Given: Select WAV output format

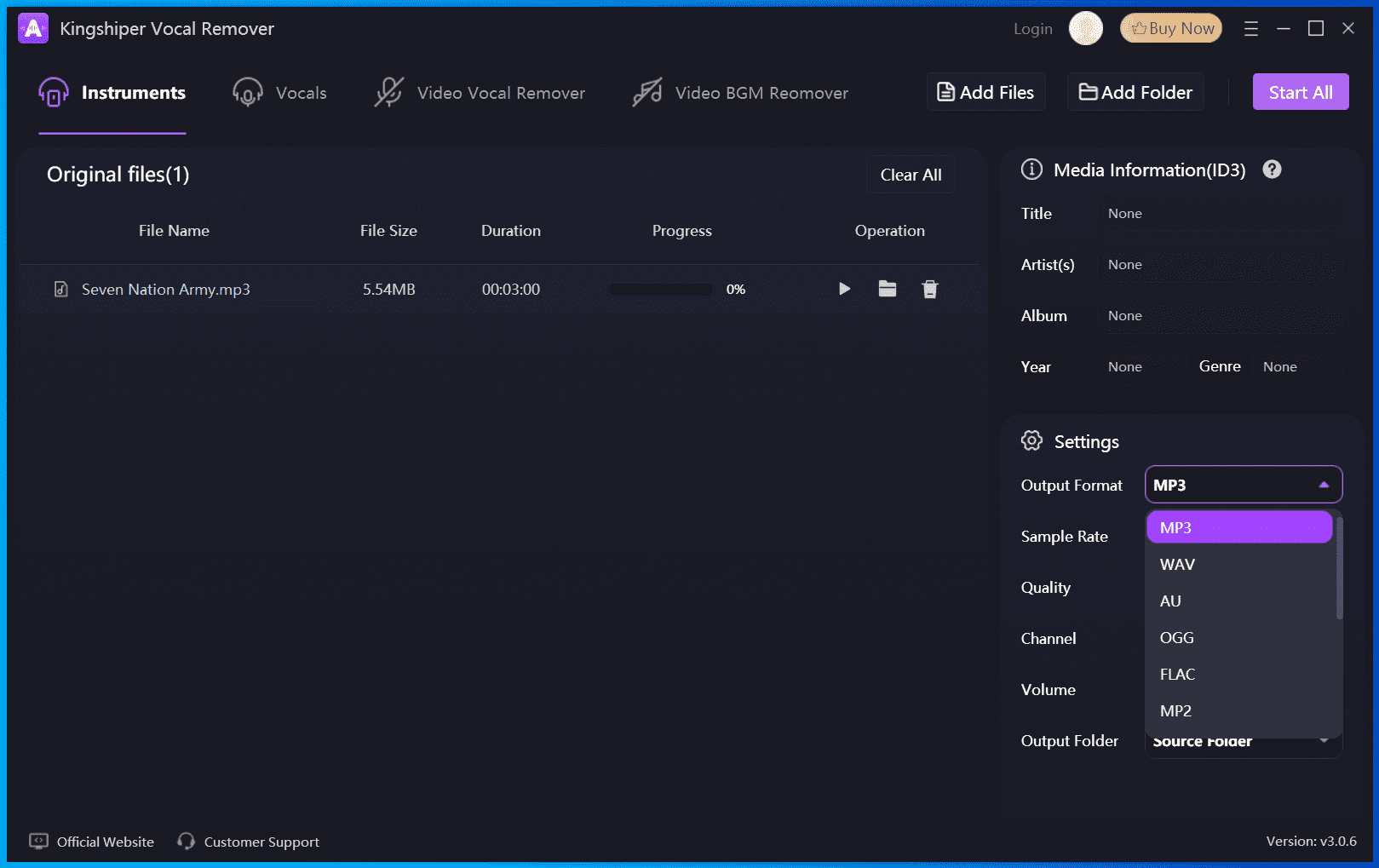Looking at the screenshot, I should [1239, 564].
